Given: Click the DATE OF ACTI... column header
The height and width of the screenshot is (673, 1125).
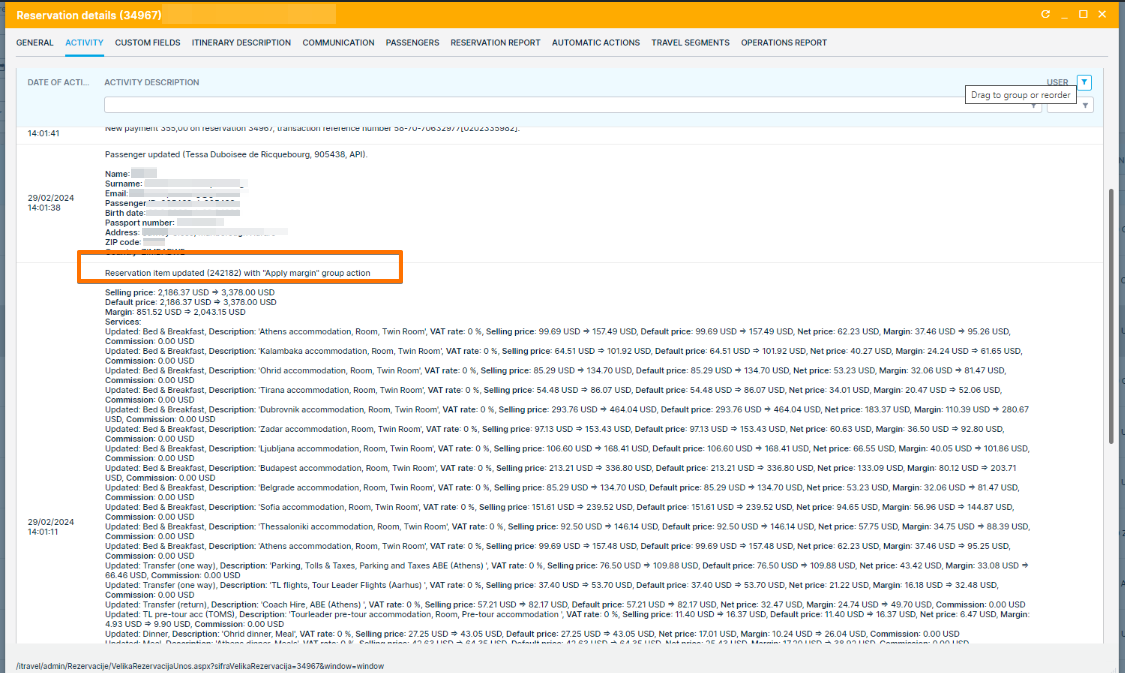Looking at the screenshot, I should 58,83.
